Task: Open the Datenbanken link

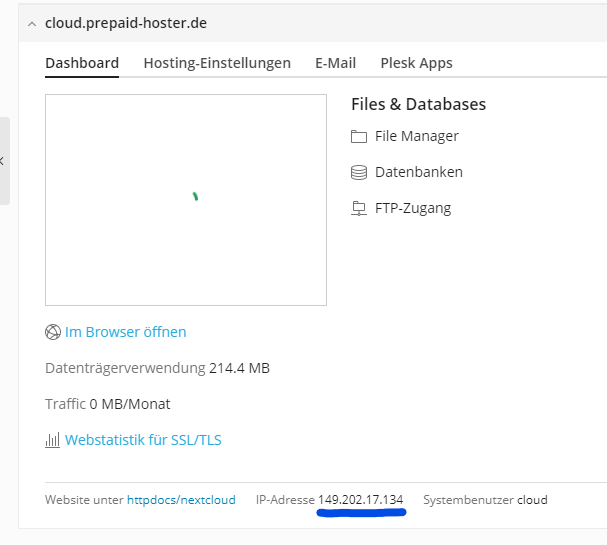Action: click(x=419, y=172)
